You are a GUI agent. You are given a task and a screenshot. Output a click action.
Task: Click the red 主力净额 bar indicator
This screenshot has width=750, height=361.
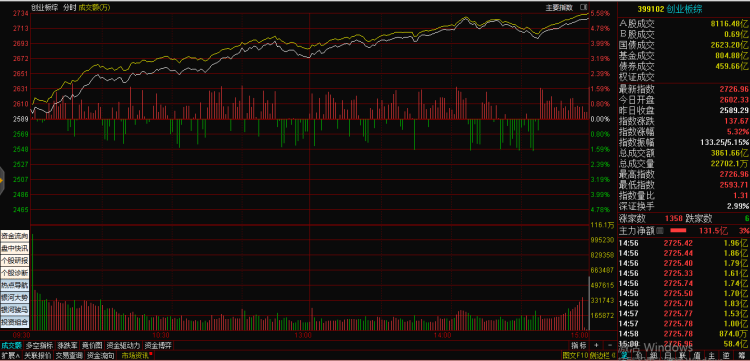click(678, 231)
